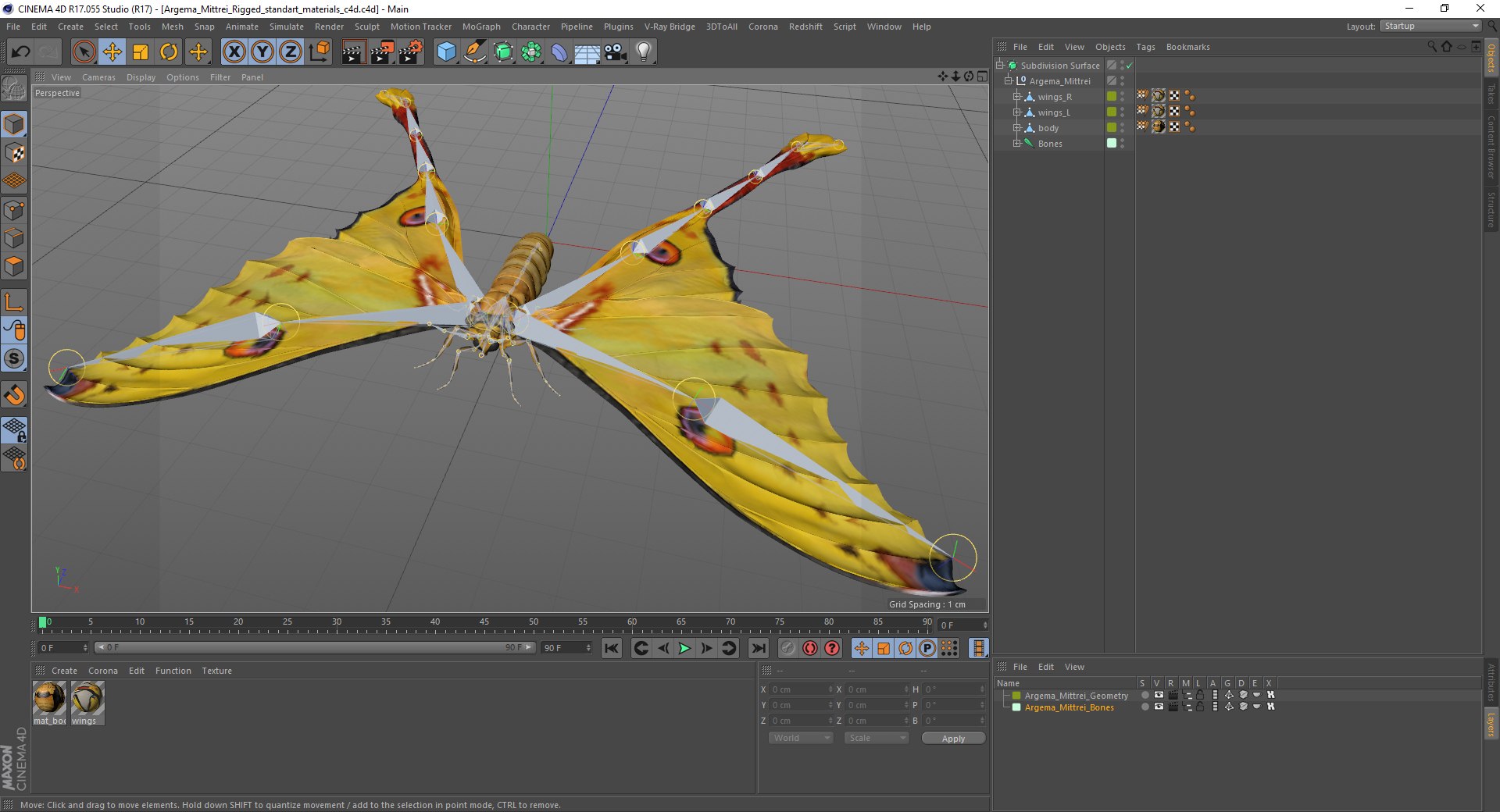Render the active view

pyautogui.click(x=353, y=52)
